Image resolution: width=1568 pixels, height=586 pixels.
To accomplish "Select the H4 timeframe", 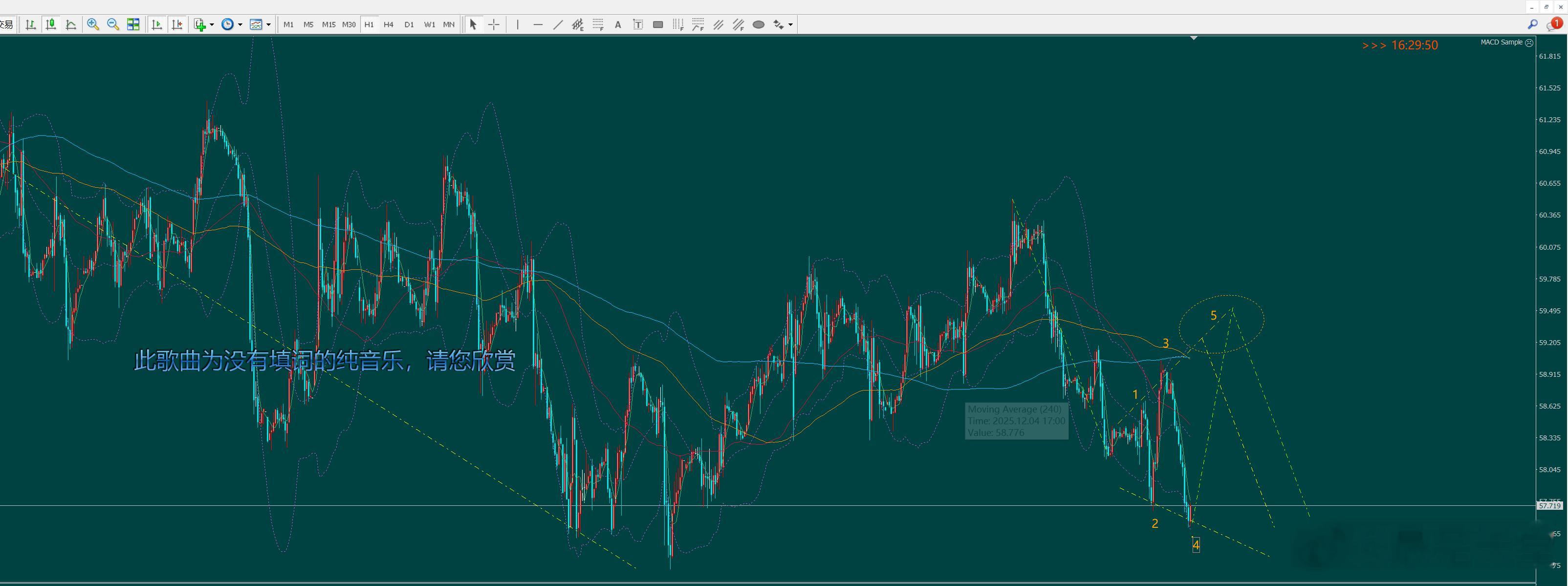I will (389, 24).
